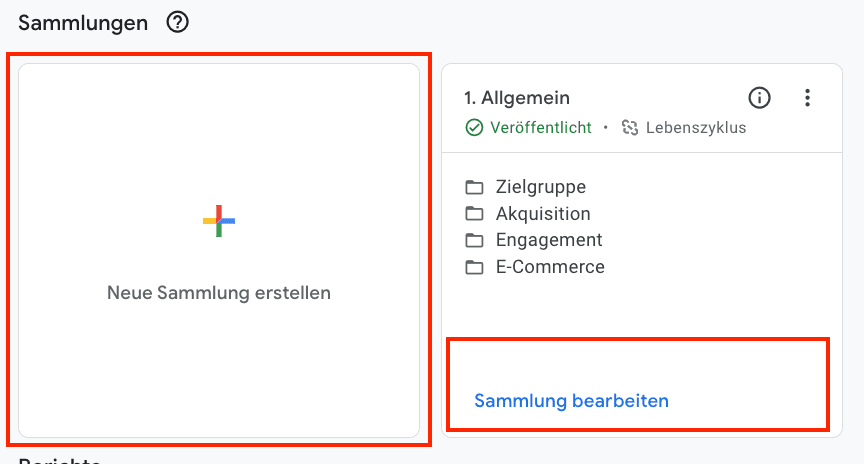This screenshot has height=464, width=864.
Task: Click the 1. Allgemein card title
Action: click(x=517, y=98)
